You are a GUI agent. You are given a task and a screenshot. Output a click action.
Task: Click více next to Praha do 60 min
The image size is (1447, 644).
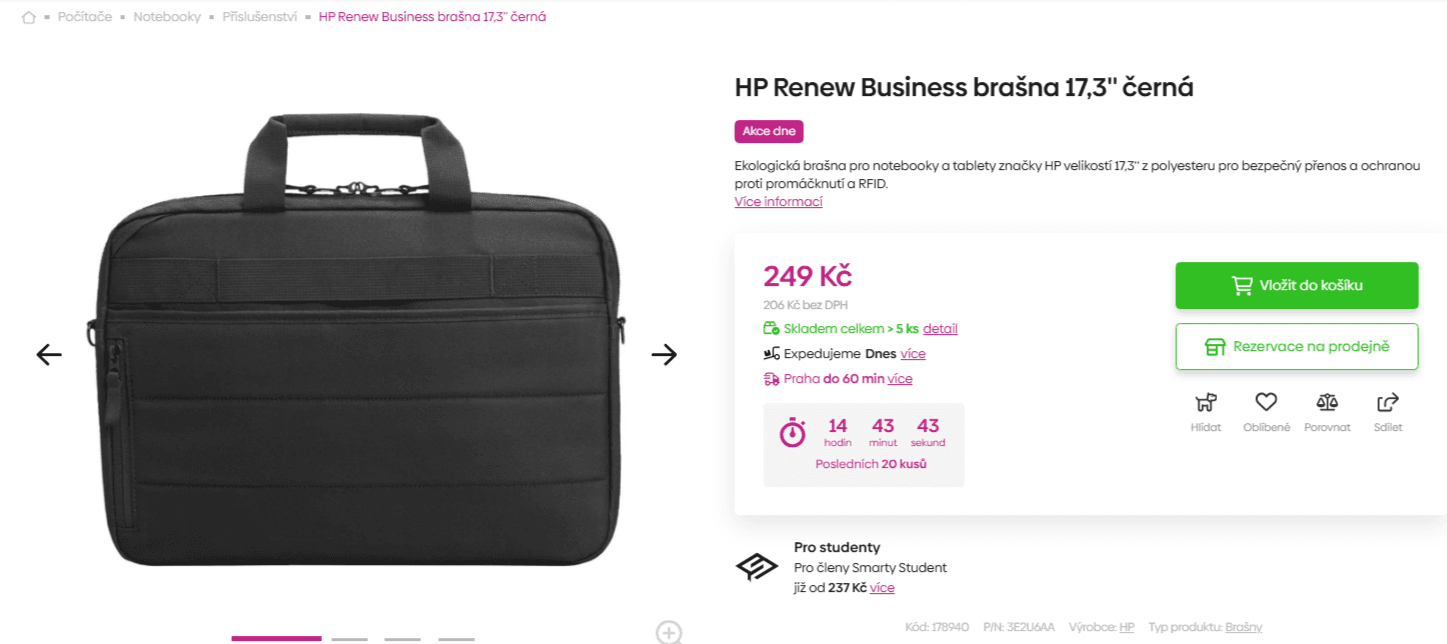click(900, 379)
